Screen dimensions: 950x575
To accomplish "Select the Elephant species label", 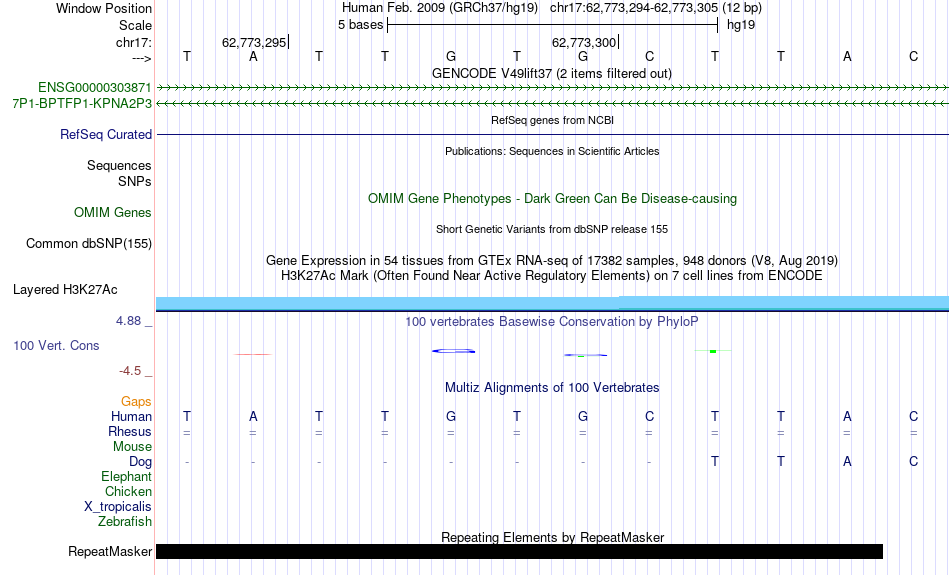I will [126, 476].
